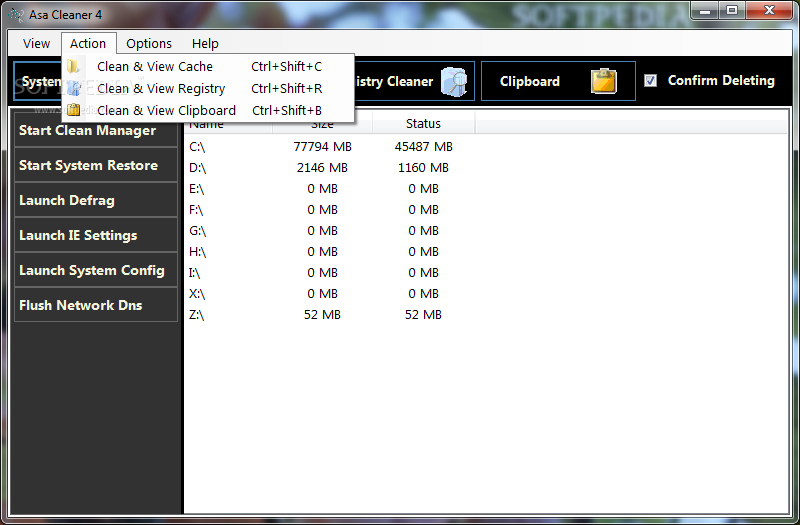Screen dimensions: 800x525
Task: Click Start System Restore button
Action: tap(96, 165)
